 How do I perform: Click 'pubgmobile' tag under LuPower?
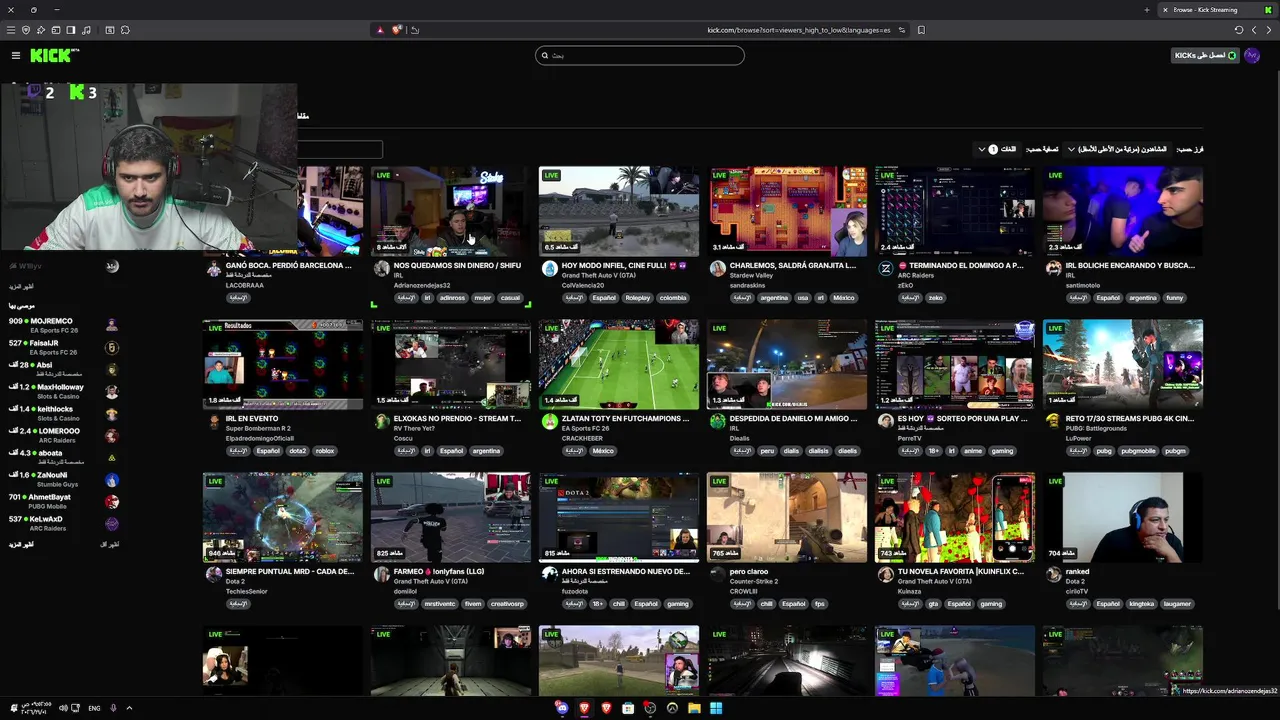tap(1139, 451)
